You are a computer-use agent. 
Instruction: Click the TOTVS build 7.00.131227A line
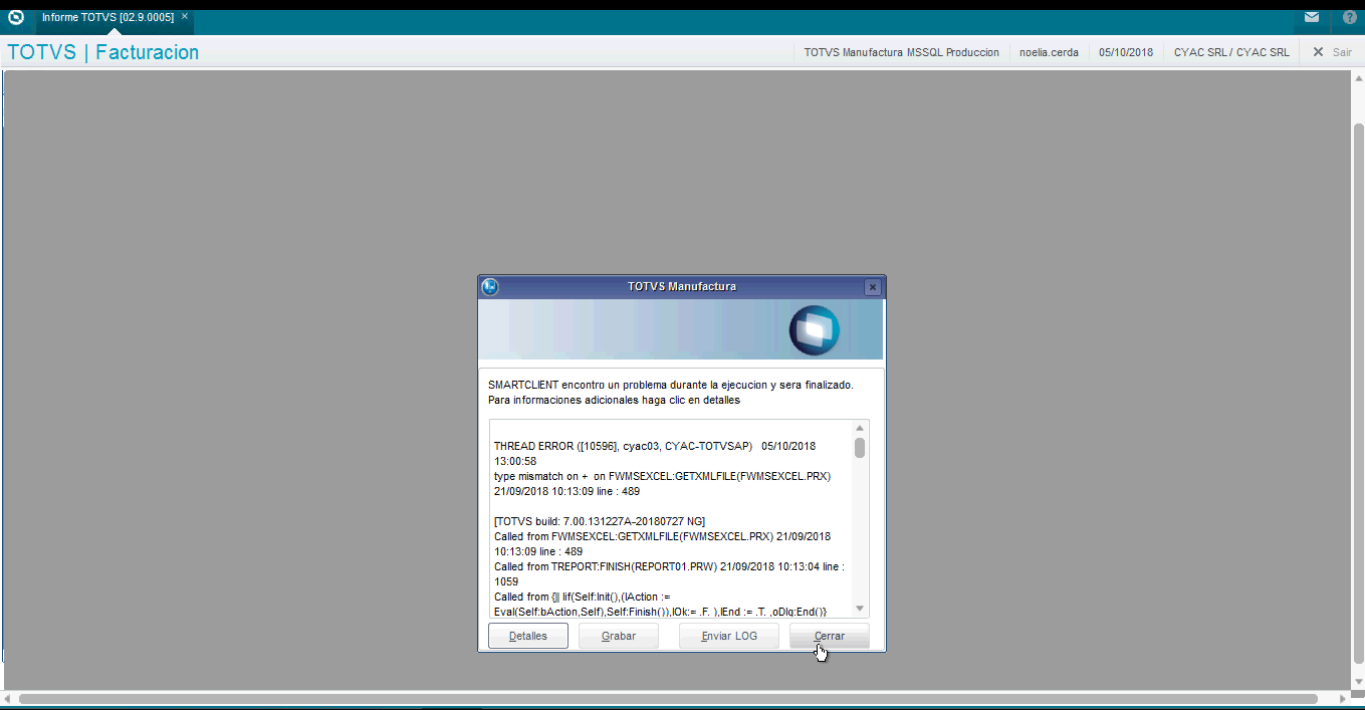[x=599, y=521]
